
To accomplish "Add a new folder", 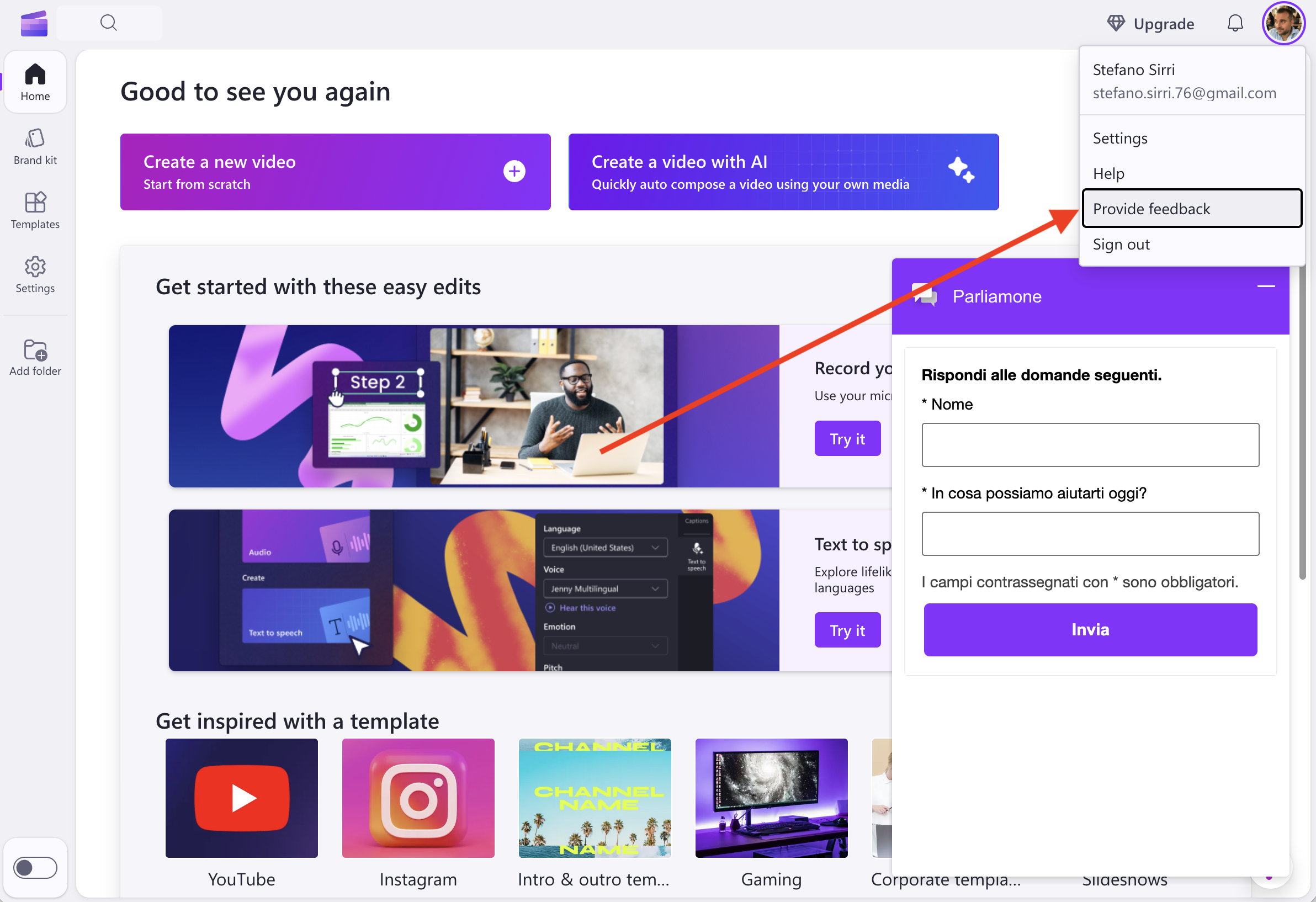I will coord(35,357).
